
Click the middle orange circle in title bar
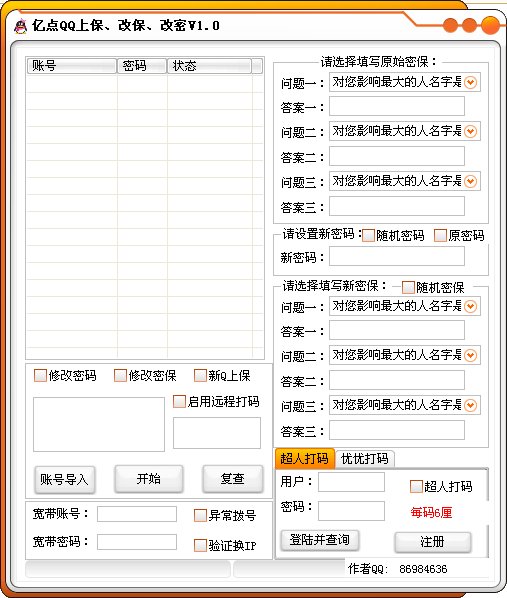point(469,25)
